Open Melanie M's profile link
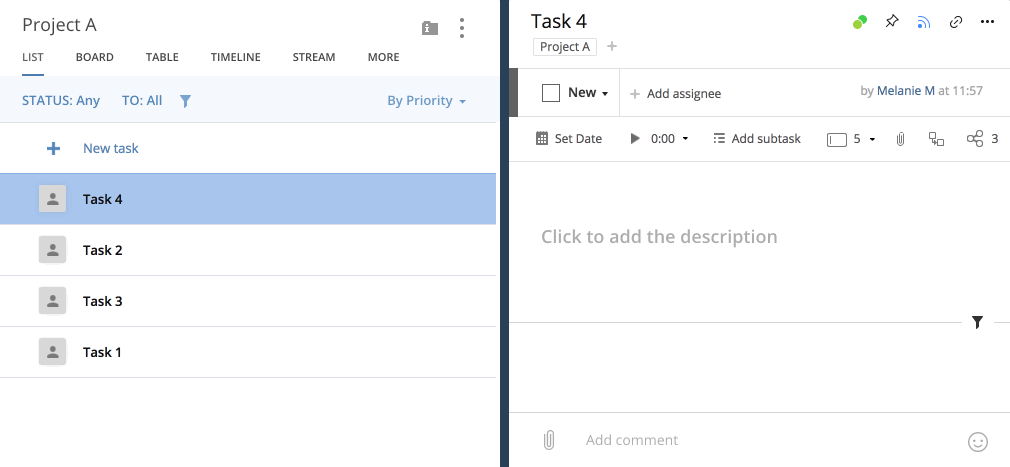Viewport: 1010px width, 467px height. coord(905,90)
